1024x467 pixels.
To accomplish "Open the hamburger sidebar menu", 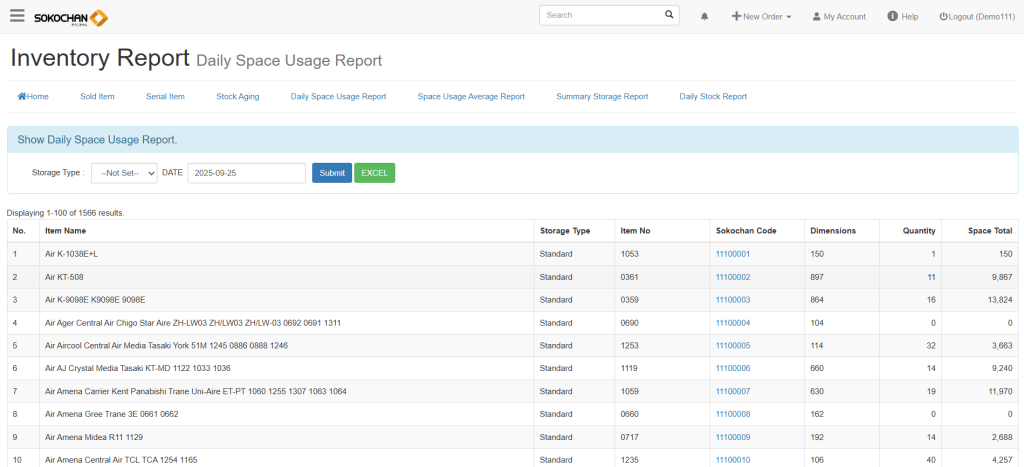I will coord(17,16).
